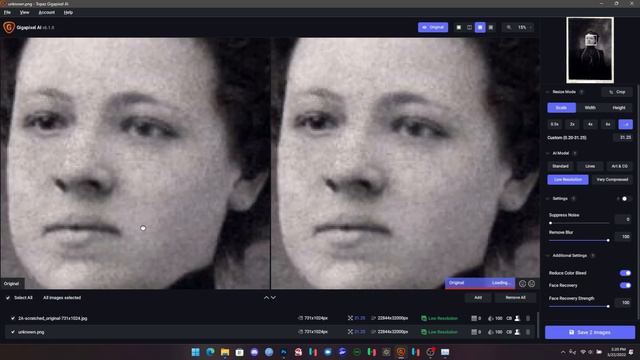The height and width of the screenshot is (360, 640).
Task: Disable the Face Recovery toggle
Action: [625, 285]
